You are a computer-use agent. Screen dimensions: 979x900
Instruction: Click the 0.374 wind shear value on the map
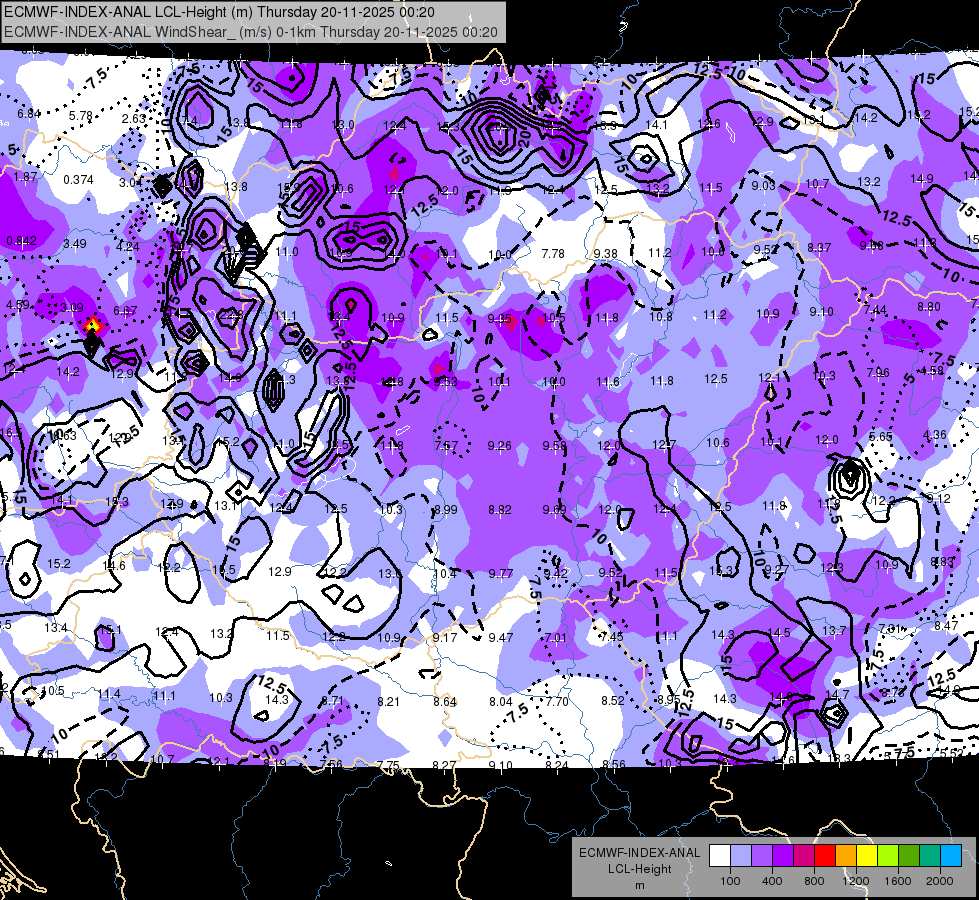point(79,180)
